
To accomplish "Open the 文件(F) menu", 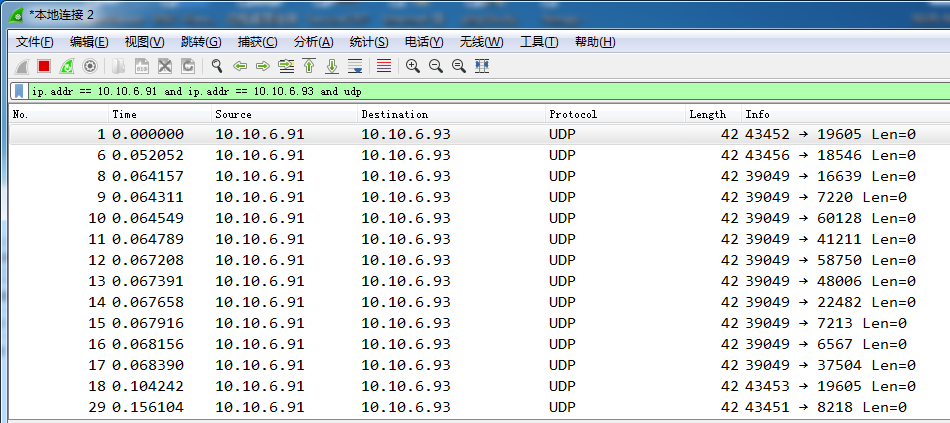I will point(35,42).
